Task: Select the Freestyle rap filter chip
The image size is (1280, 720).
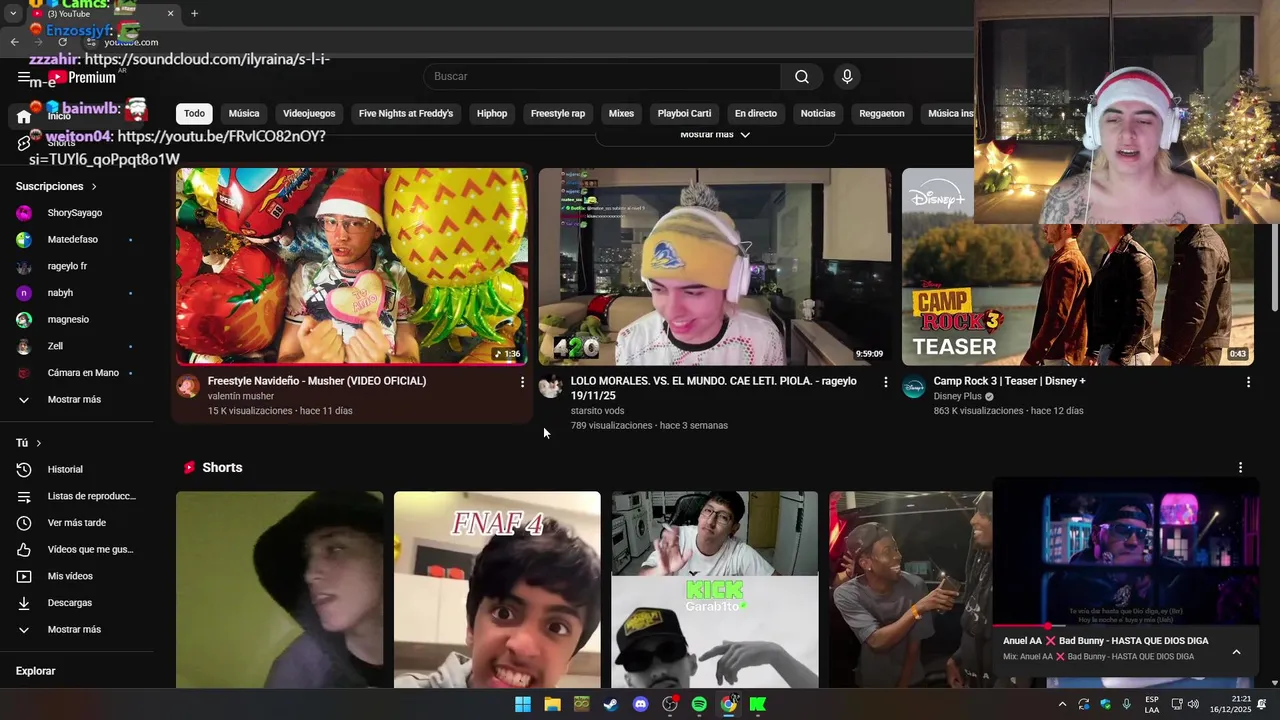Action: [558, 114]
